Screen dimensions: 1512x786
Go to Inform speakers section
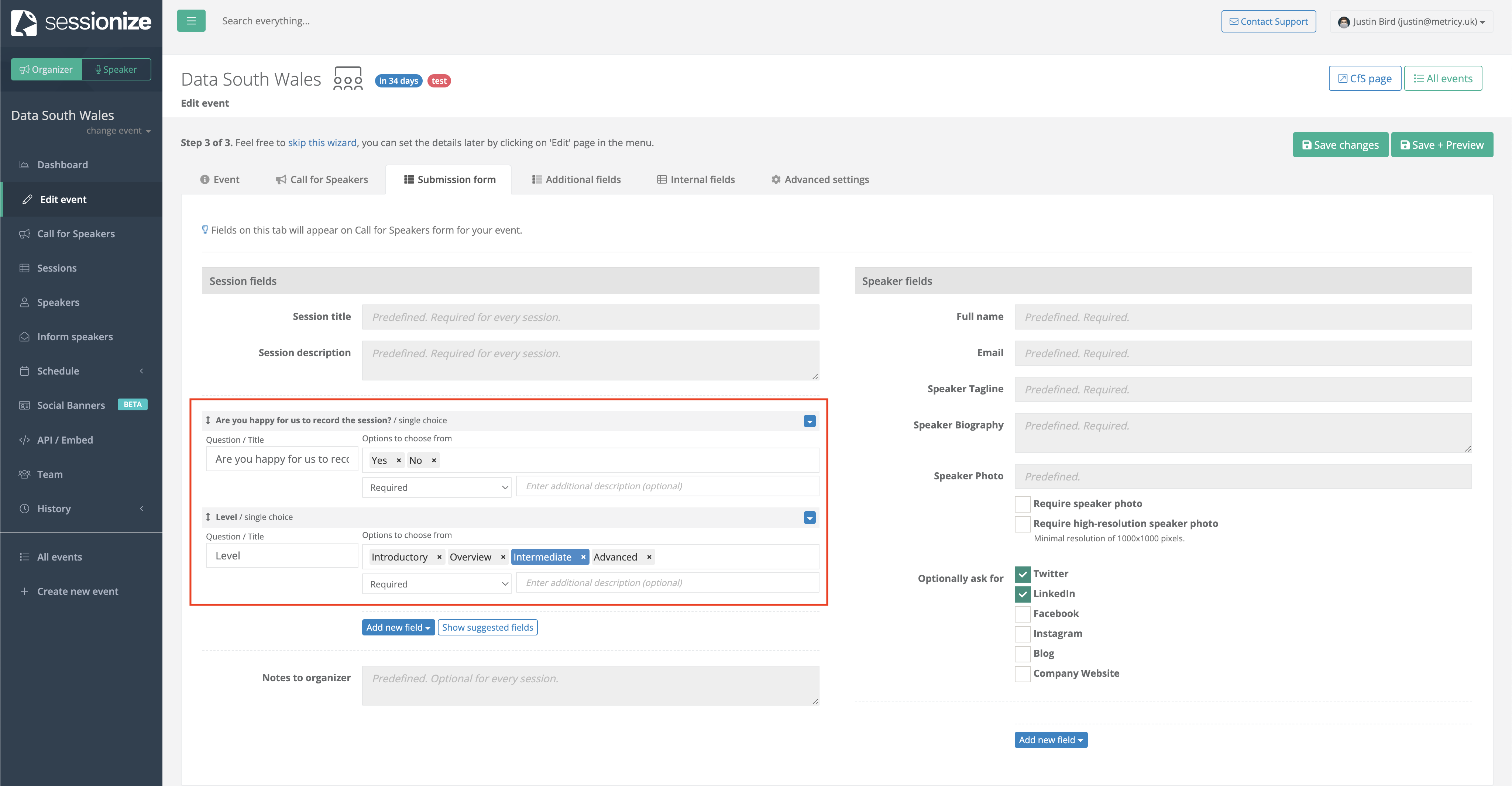click(x=75, y=336)
